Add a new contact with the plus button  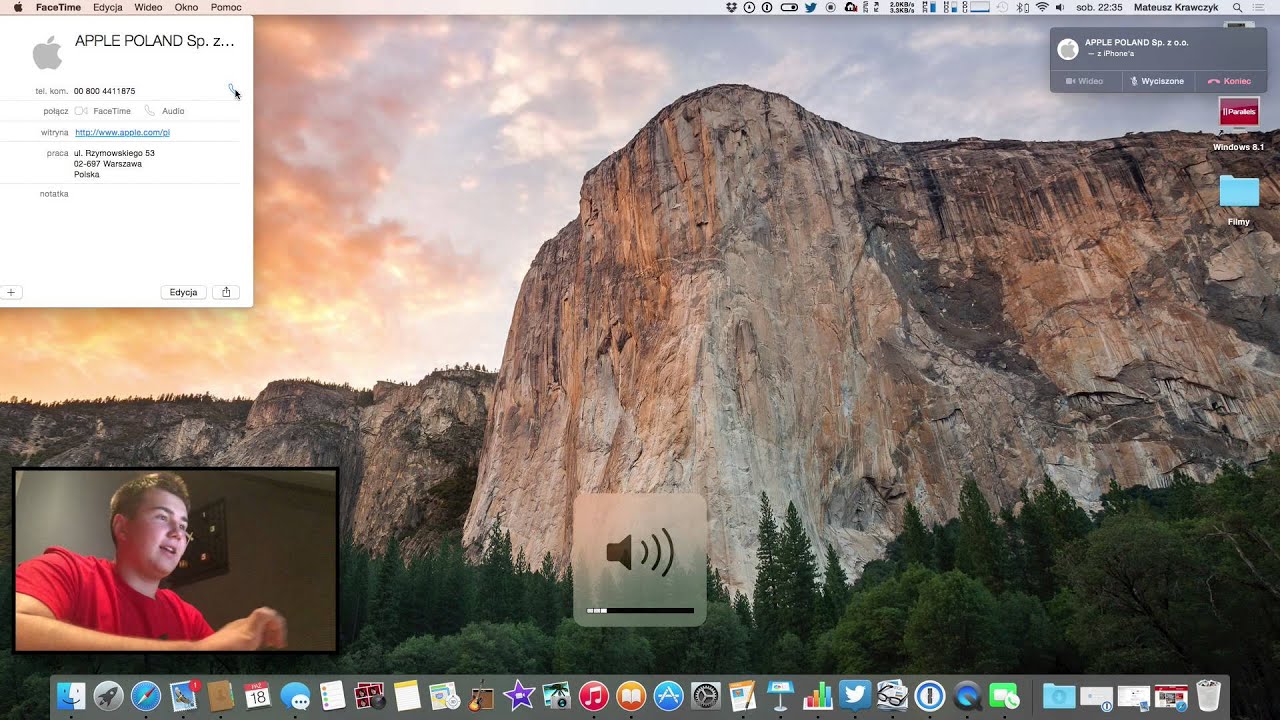pos(11,292)
